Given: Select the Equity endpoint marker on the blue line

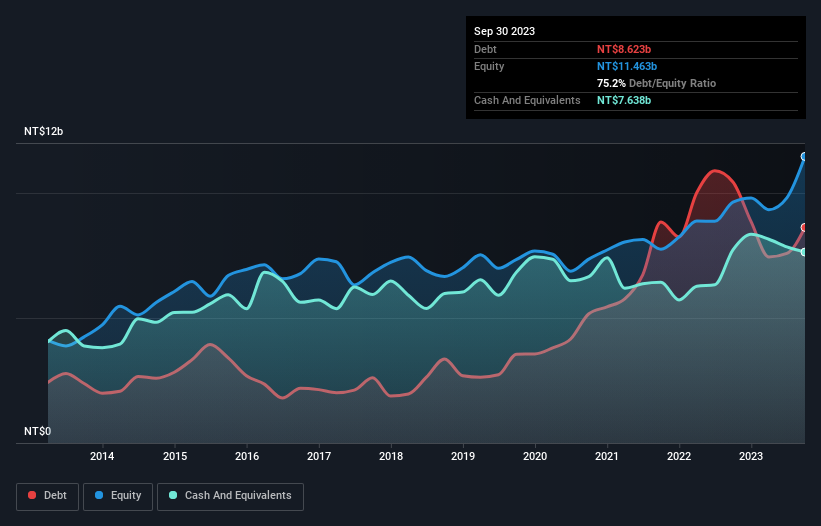Looking at the screenshot, I should click(804, 156).
